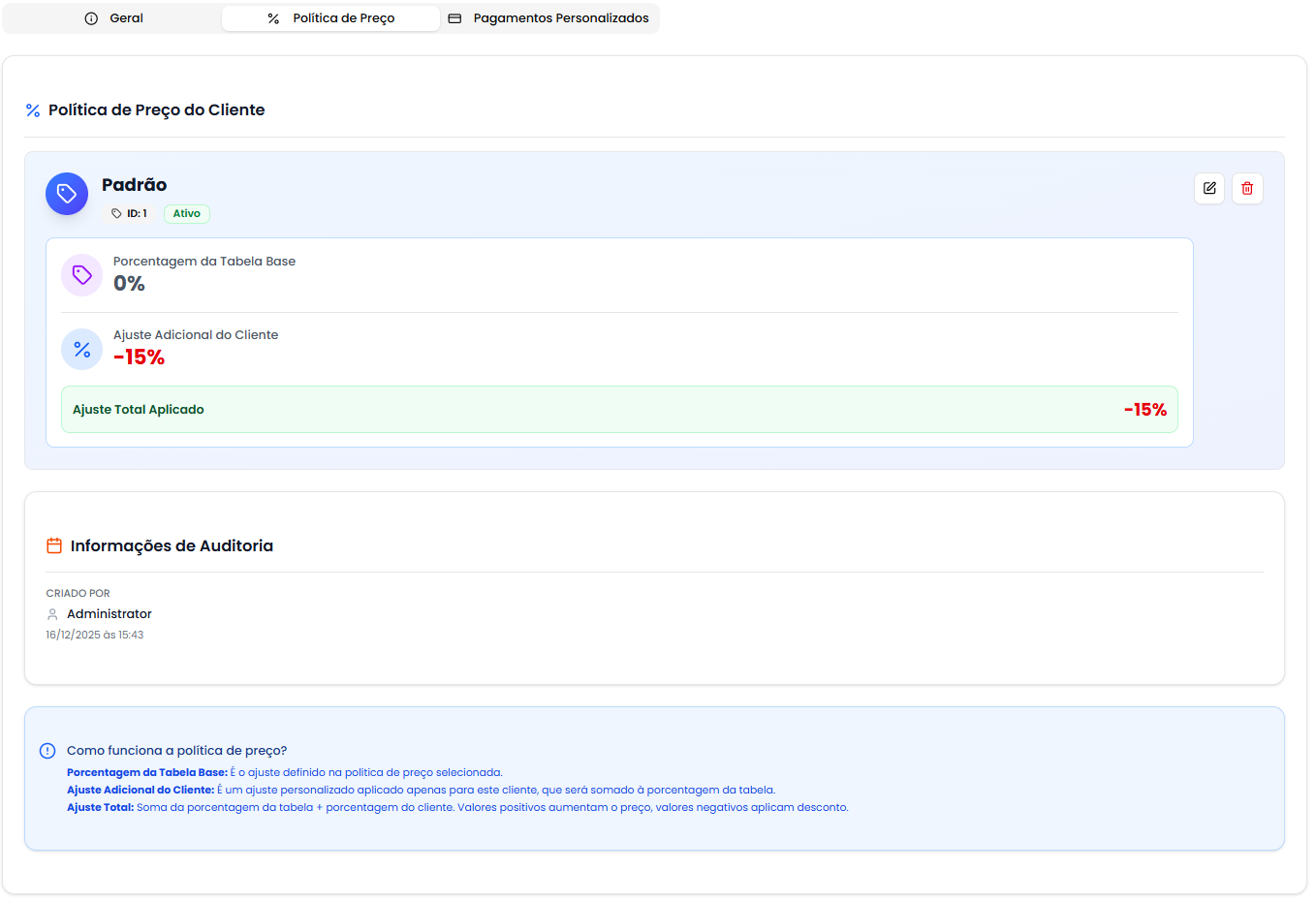Viewport: 1316px width, 902px height.
Task: Click the 0% Tabela Base value
Action: click(129, 284)
